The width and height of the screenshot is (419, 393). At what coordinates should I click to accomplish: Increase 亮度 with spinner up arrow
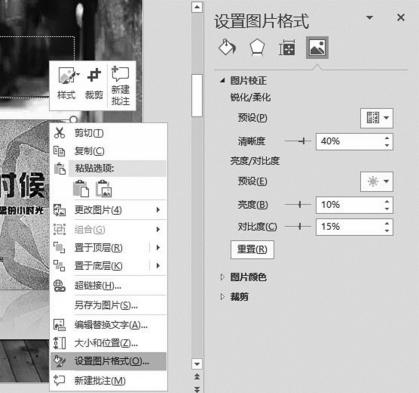pyautogui.click(x=387, y=201)
